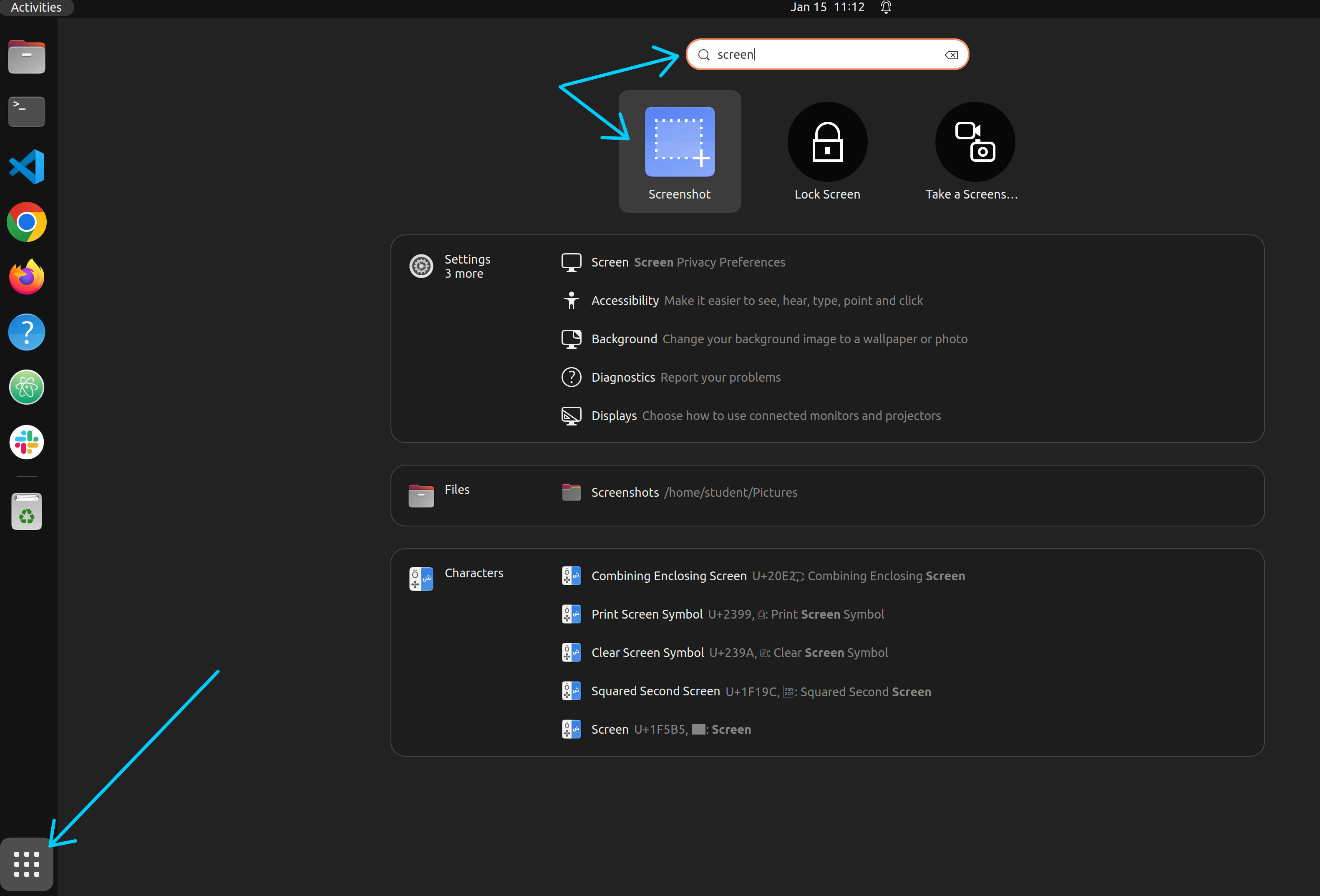The image size is (1320, 896).
Task: Click the Files provider icon
Action: click(x=421, y=495)
